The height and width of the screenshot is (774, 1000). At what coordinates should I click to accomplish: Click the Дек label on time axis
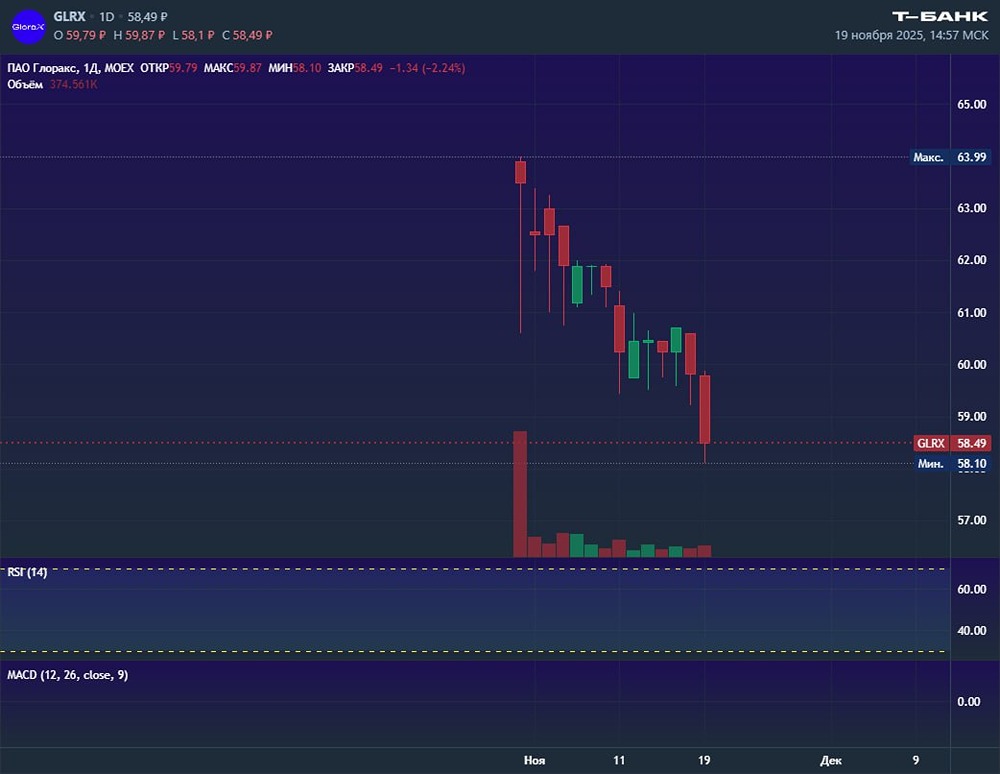click(831, 761)
